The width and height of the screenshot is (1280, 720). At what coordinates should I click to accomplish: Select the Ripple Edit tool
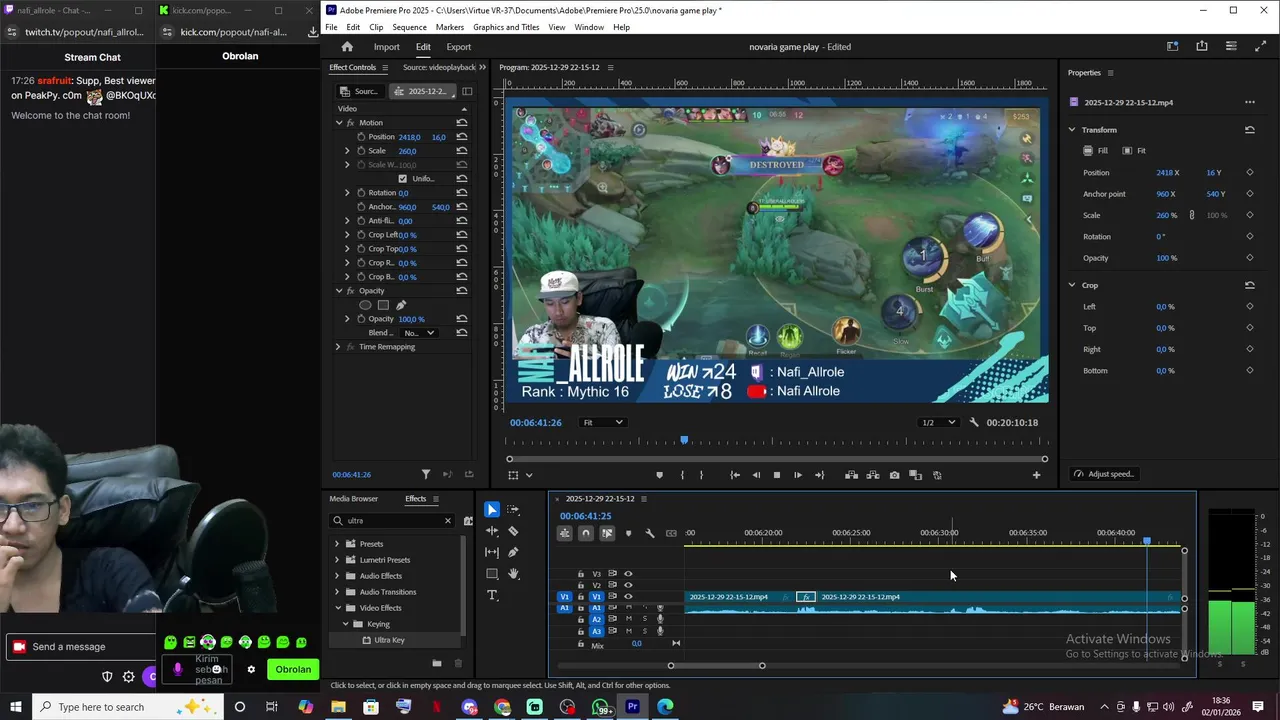click(x=492, y=531)
